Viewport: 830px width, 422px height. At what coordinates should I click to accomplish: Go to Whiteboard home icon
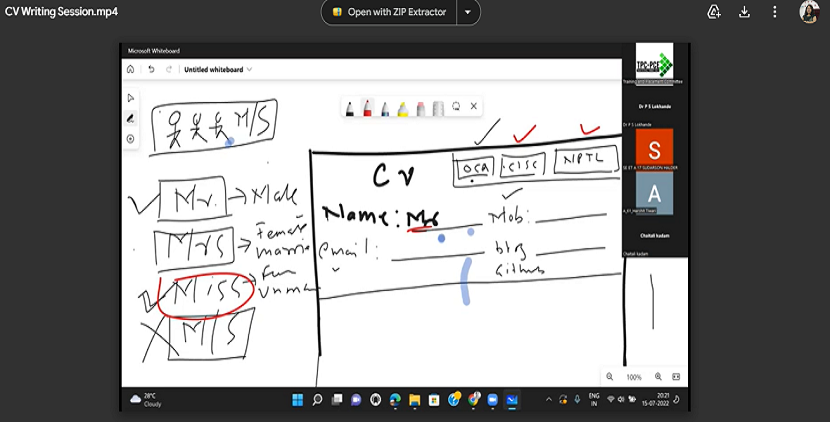pyautogui.click(x=131, y=69)
